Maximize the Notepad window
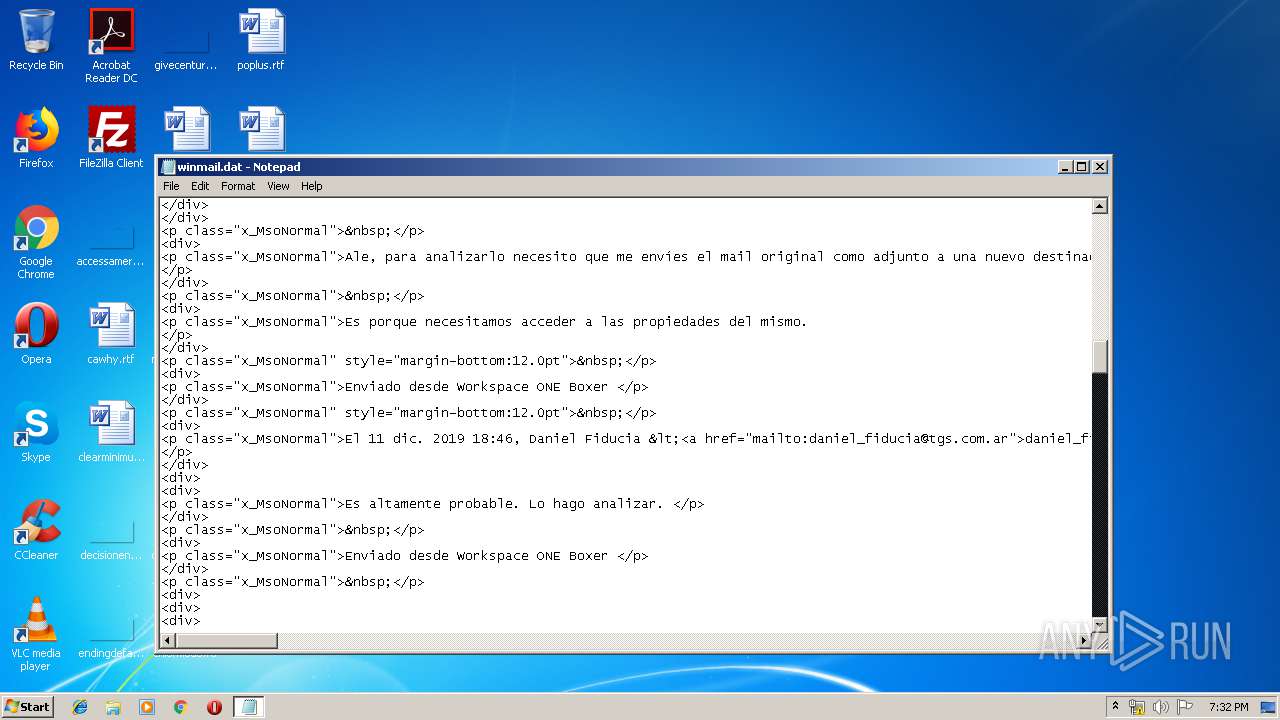Image resolution: width=1280 pixels, height=720 pixels. tap(1082, 167)
